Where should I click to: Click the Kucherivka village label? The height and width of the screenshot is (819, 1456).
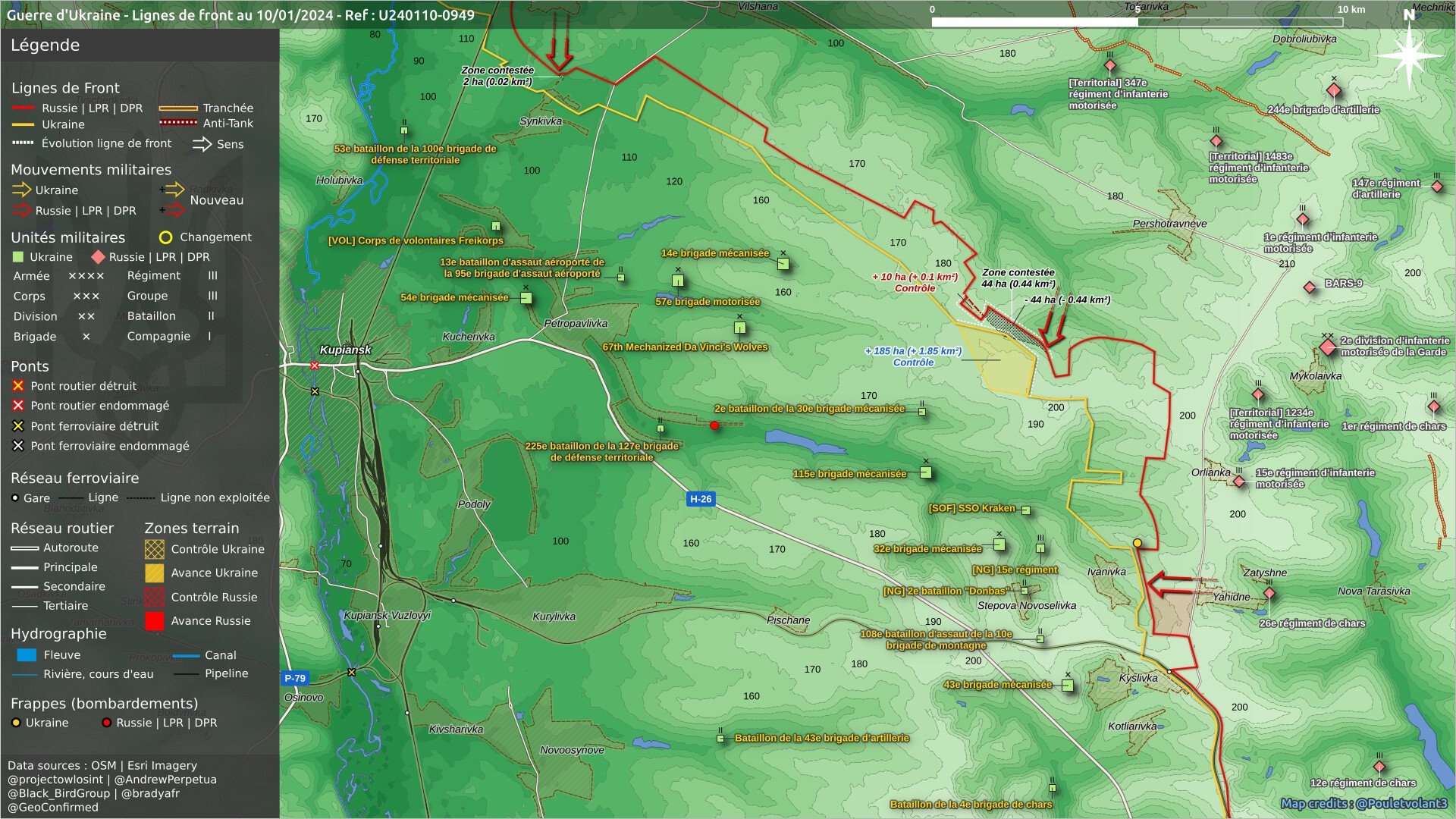[x=469, y=337]
